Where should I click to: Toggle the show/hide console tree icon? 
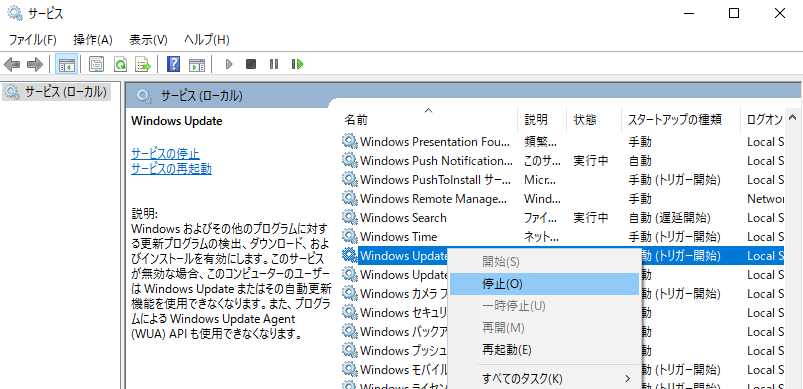click(x=67, y=64)
